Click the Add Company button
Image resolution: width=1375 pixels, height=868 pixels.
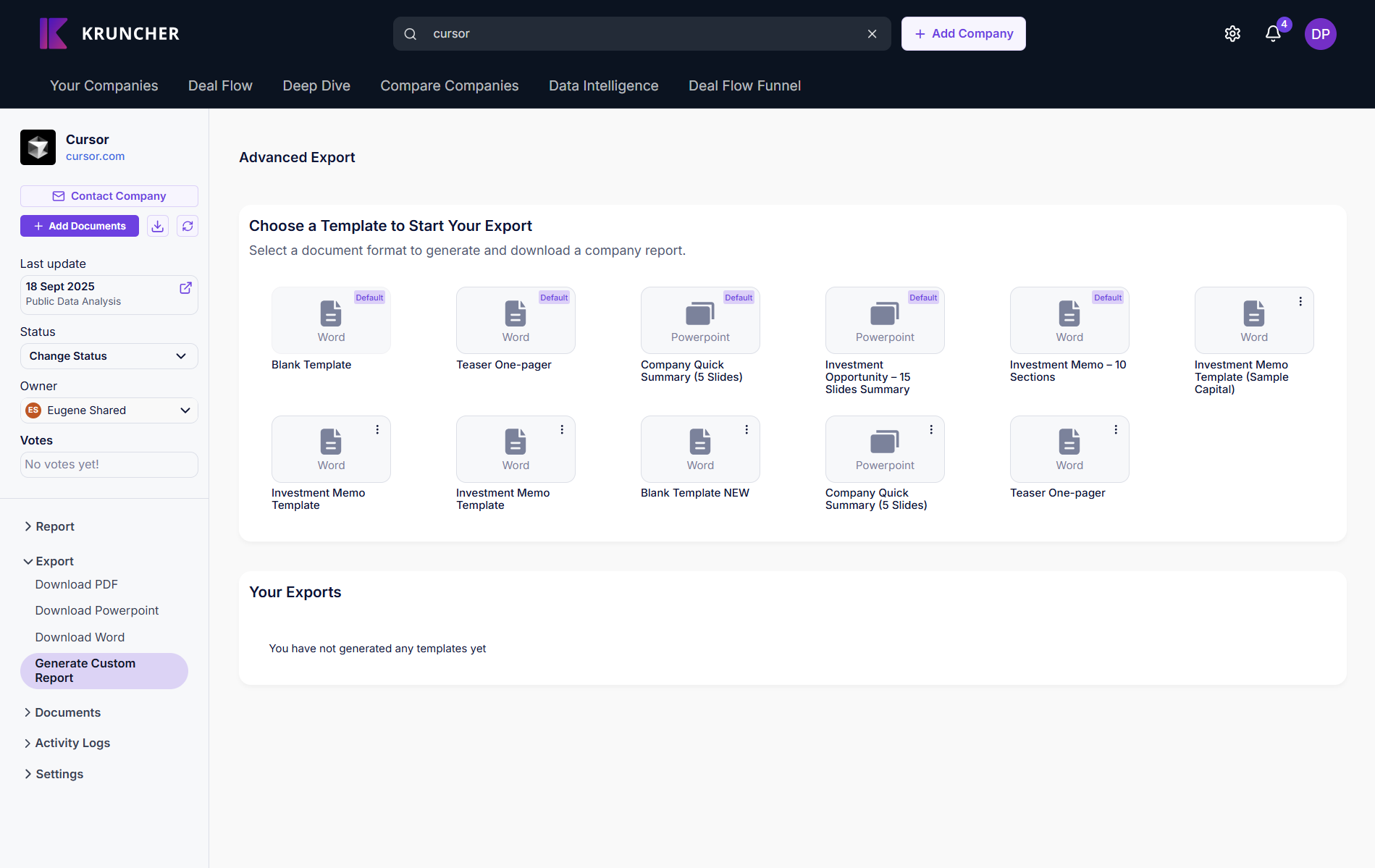(963, 34)
